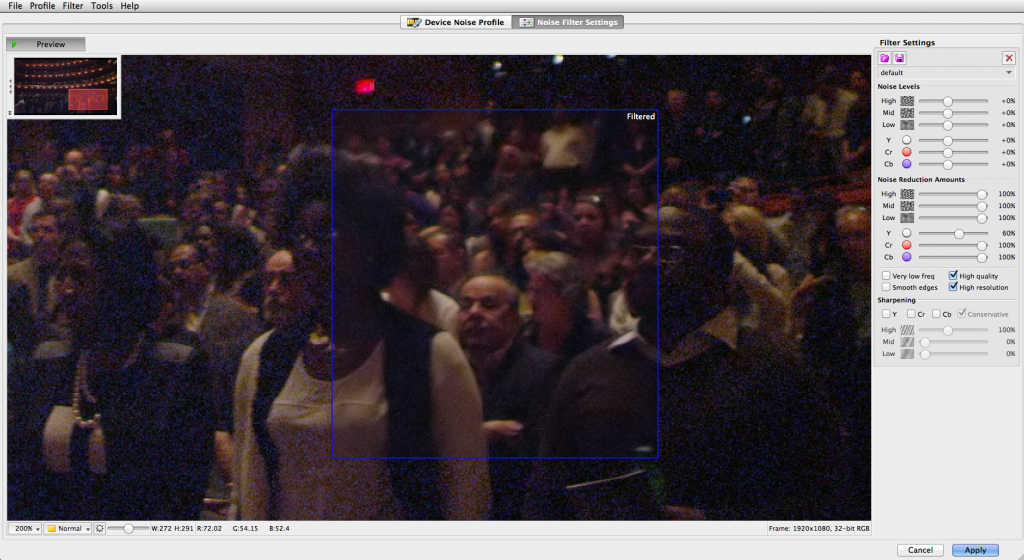Viewport: 1024px width, 560px height.
Task: Enable Sharpening for the Y channel
Action: pos(886,314)
